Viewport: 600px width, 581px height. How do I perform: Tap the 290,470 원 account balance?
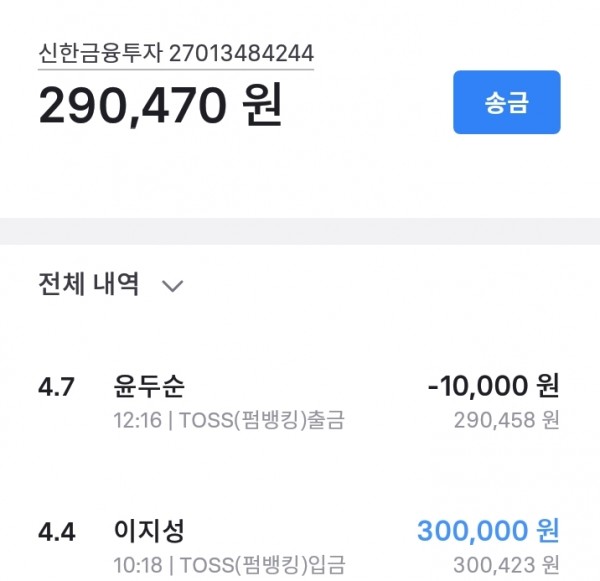[x=160, y=106]
